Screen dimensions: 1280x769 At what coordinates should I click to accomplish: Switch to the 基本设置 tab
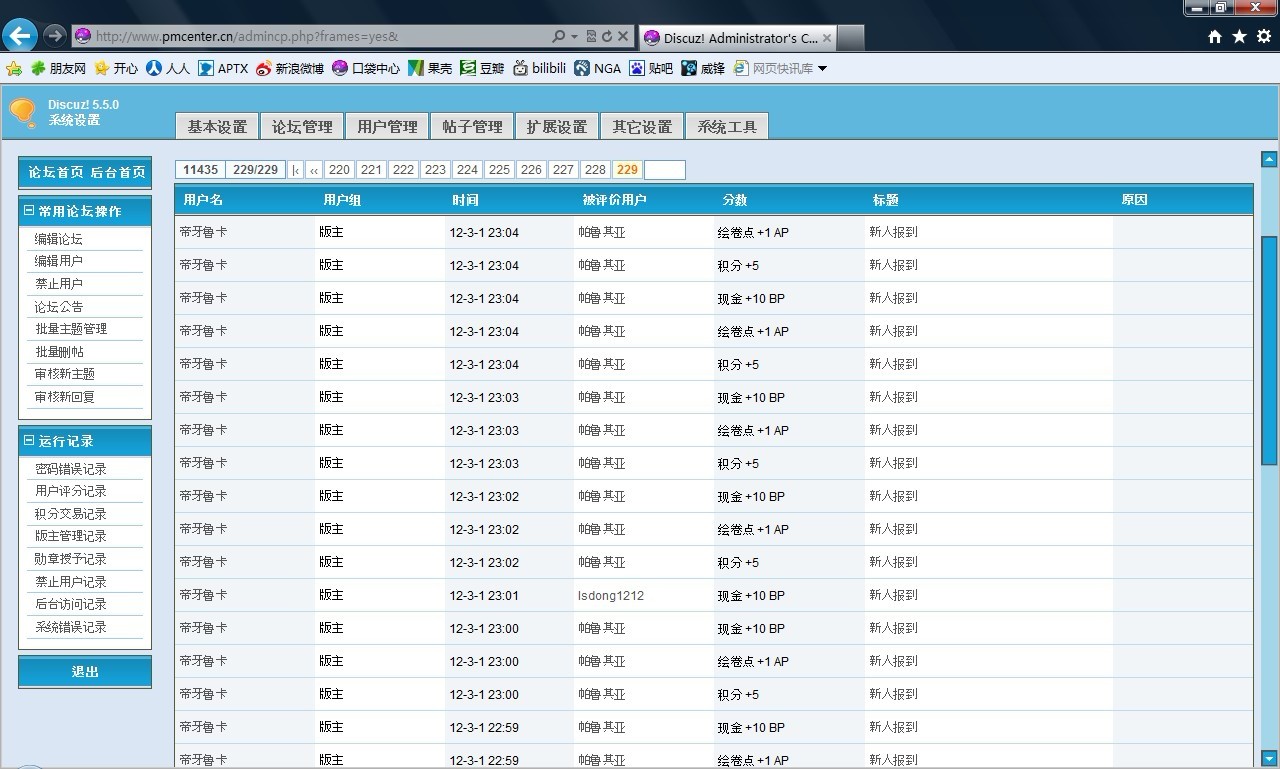pyautogui.click(x=217, y=126)
